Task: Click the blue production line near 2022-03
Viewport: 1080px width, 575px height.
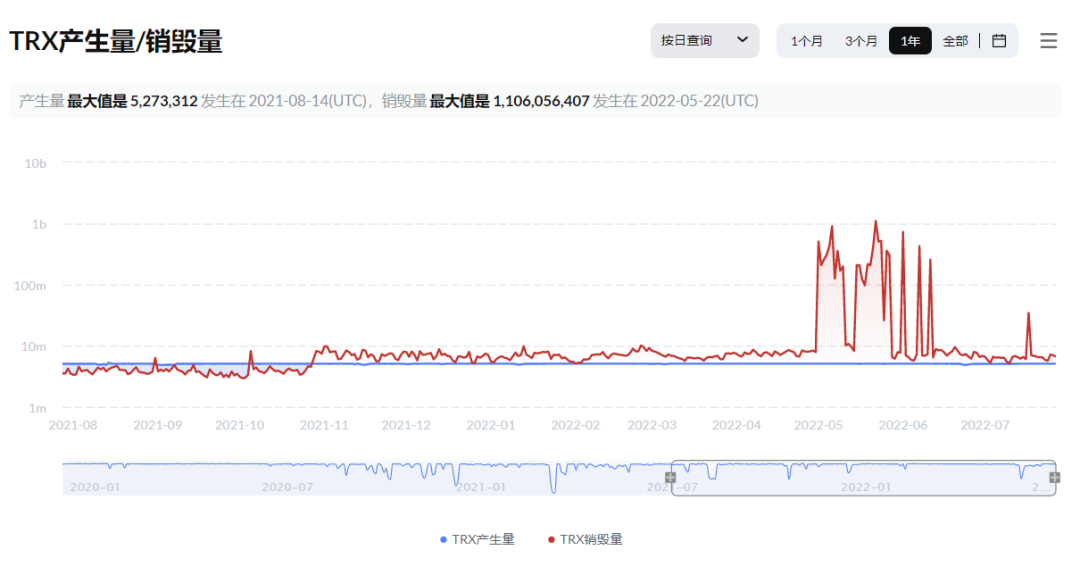Action: [652, 364]
